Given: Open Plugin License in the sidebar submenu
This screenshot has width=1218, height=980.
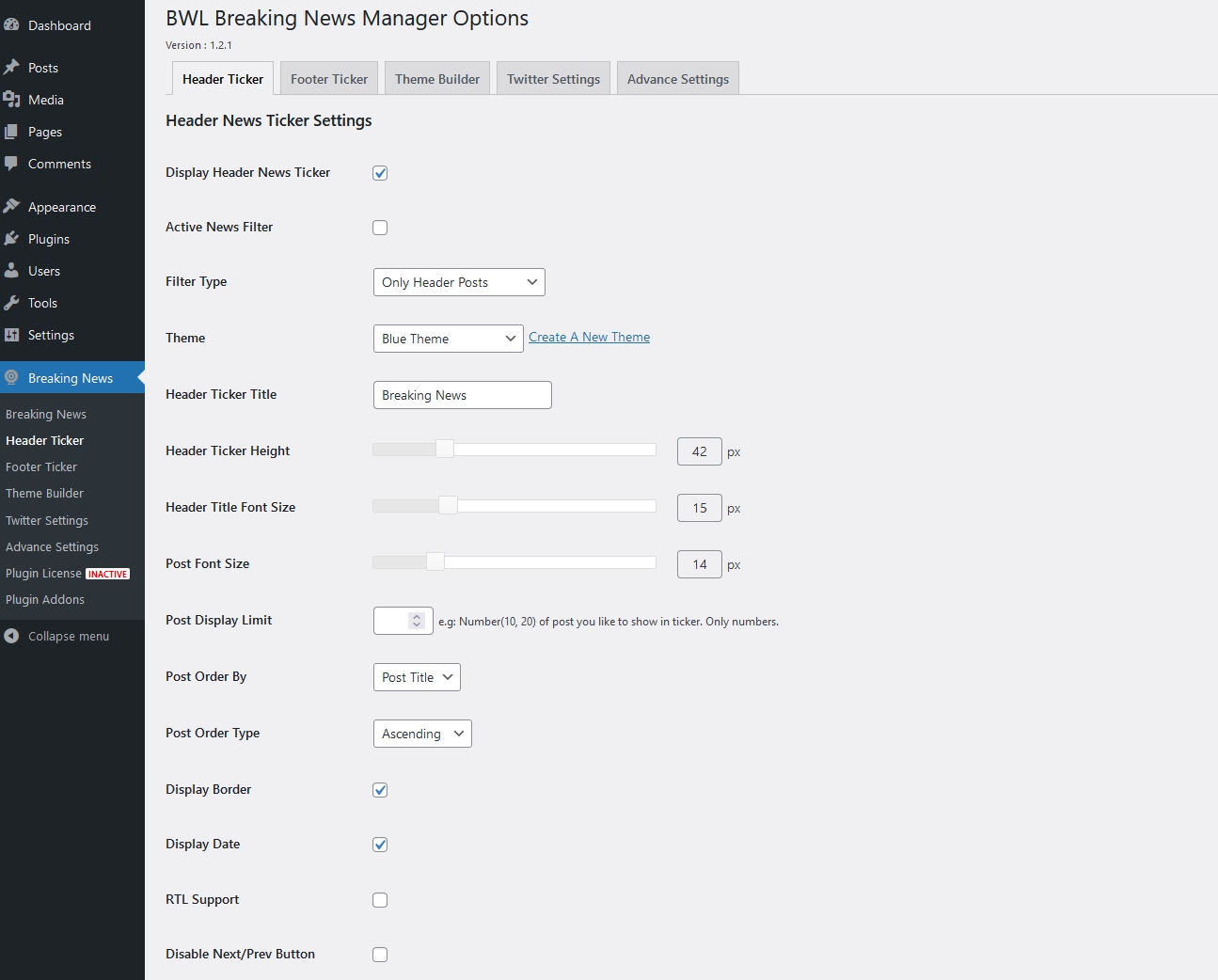Looking at the screenshot, I should [44, 574].
